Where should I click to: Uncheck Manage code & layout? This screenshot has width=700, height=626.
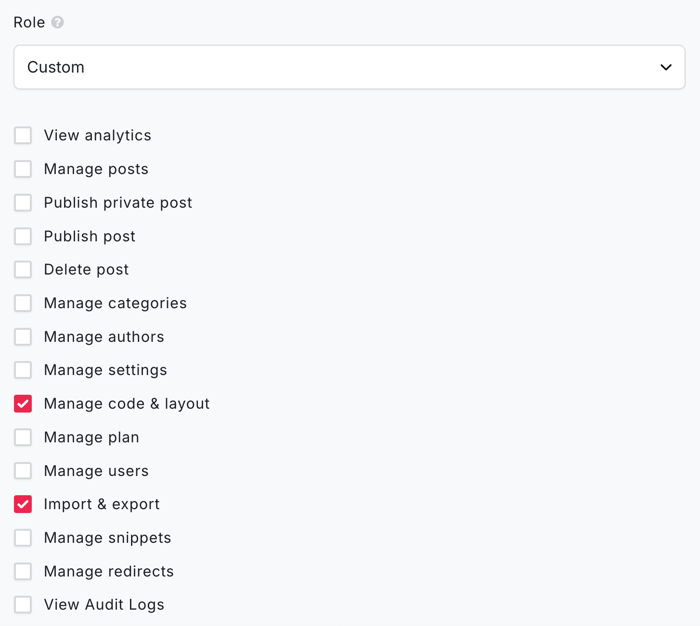tap(23, 404)
